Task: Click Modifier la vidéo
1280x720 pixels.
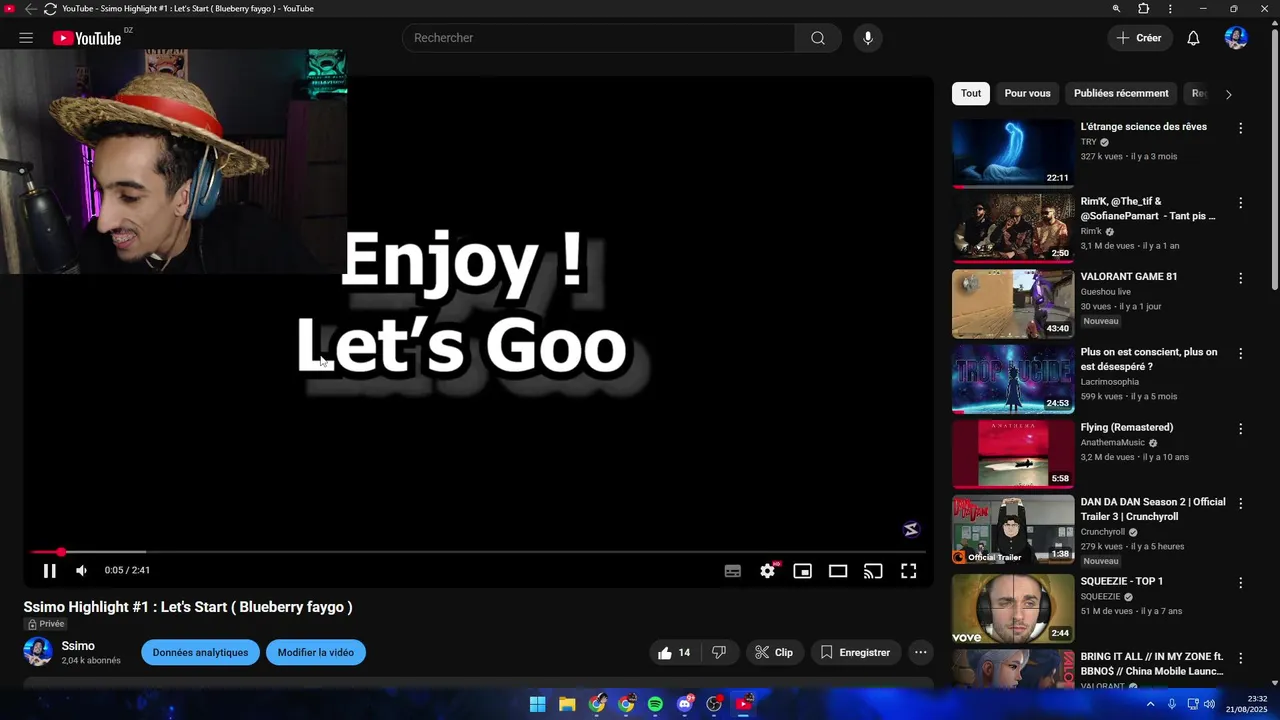Action: click(x=316, y=652)
